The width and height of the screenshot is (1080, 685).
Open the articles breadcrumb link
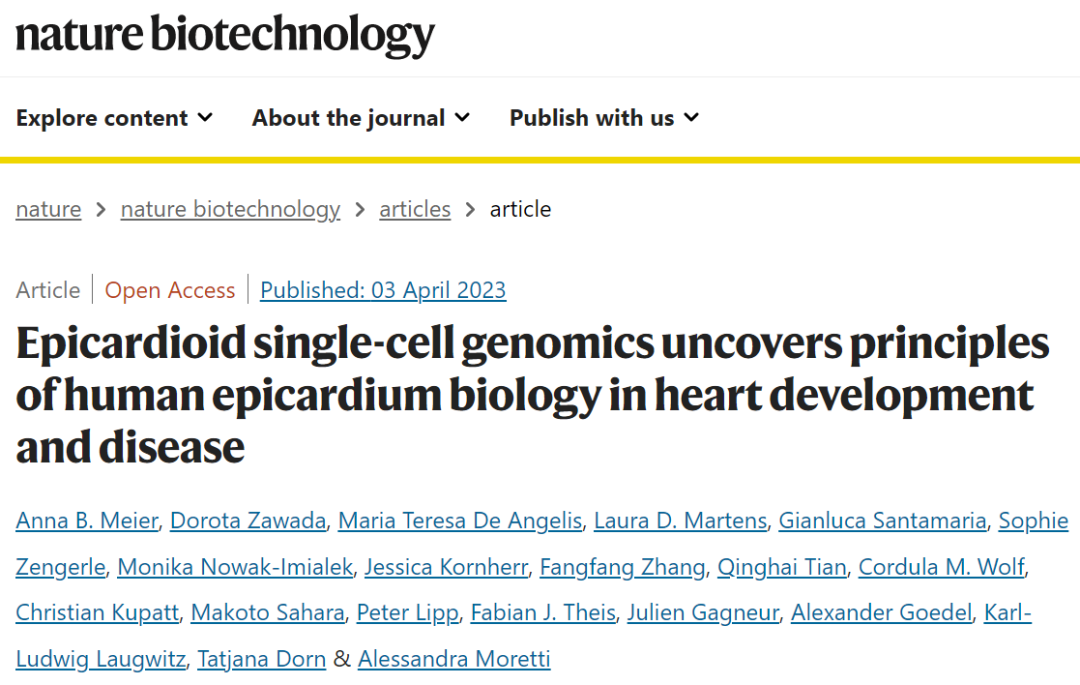(415, 209)
